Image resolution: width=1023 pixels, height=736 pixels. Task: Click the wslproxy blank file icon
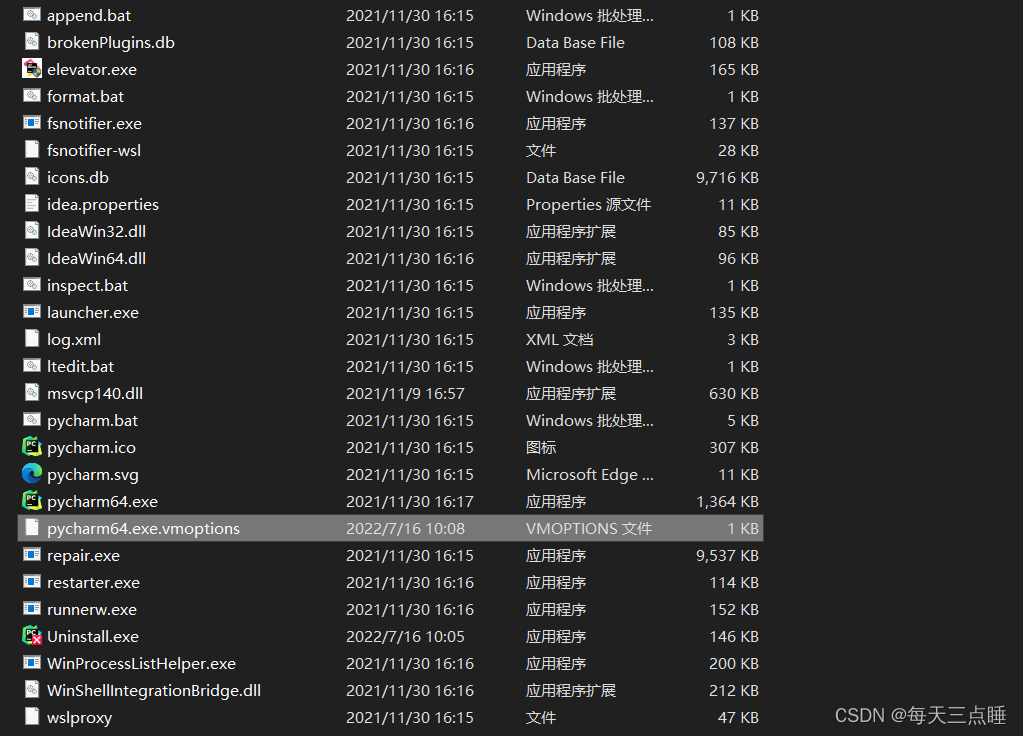[32, 716]
